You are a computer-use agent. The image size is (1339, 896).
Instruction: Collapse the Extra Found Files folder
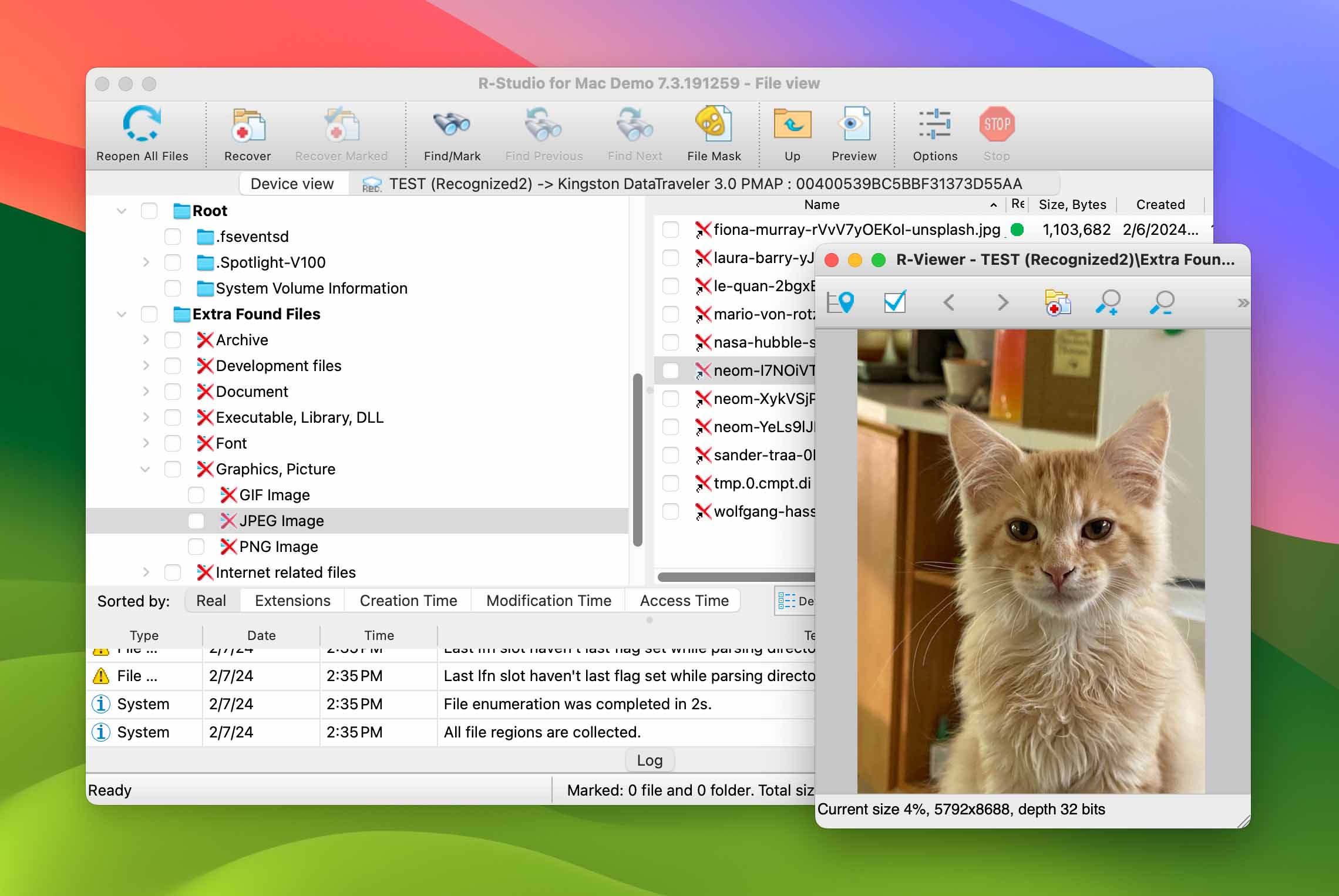tap(121, 314)
